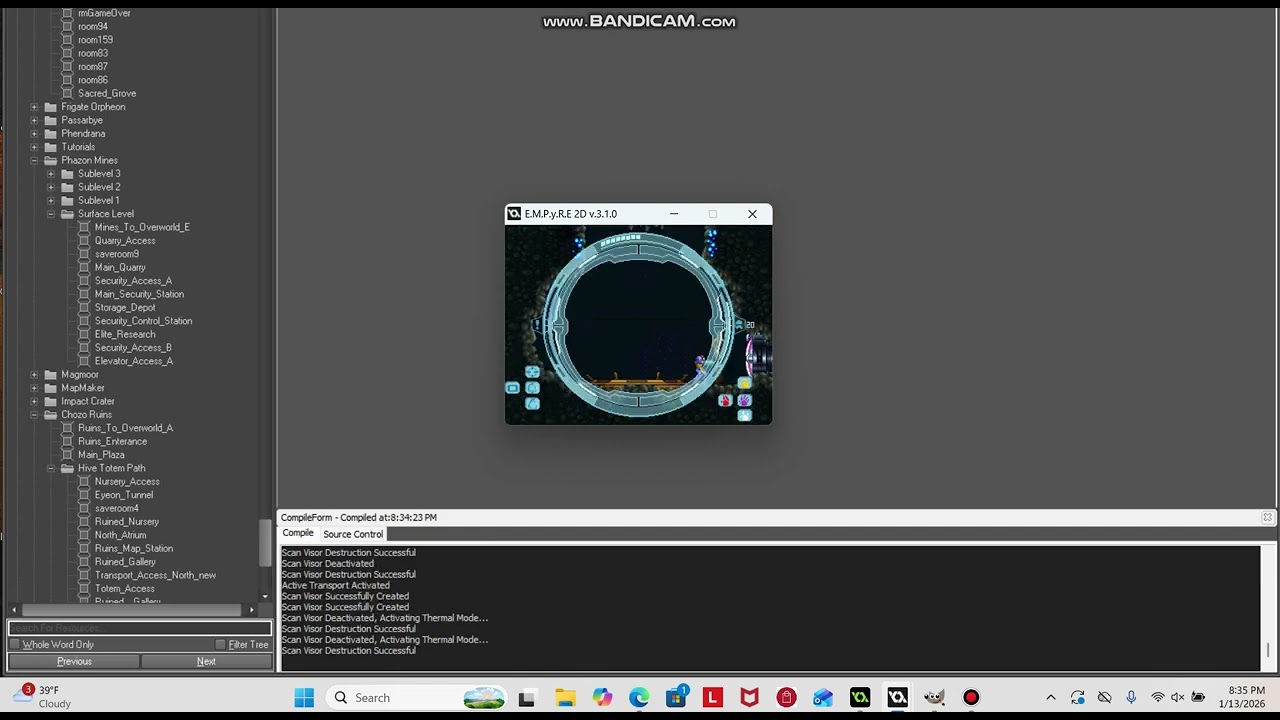Click the Next search button
Viewport: 1280px width, 720px height.
pos(206,661)
